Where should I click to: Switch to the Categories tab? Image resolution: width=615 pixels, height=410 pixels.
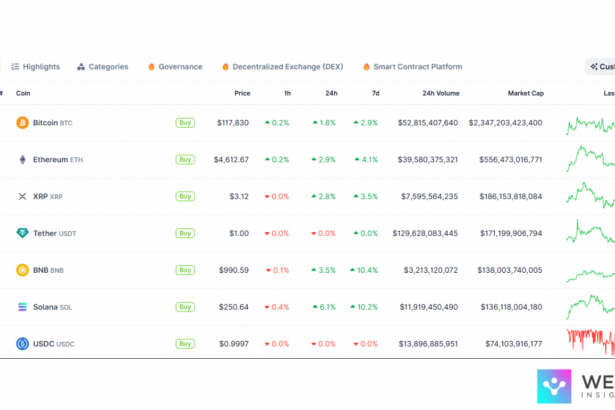coord(103,67)
